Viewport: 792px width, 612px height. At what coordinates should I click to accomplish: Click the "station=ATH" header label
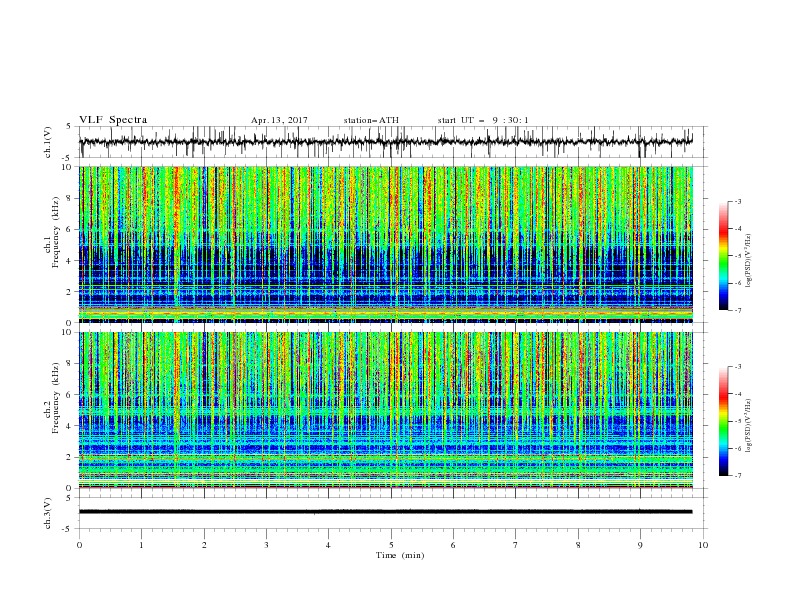tap(371, 120)
